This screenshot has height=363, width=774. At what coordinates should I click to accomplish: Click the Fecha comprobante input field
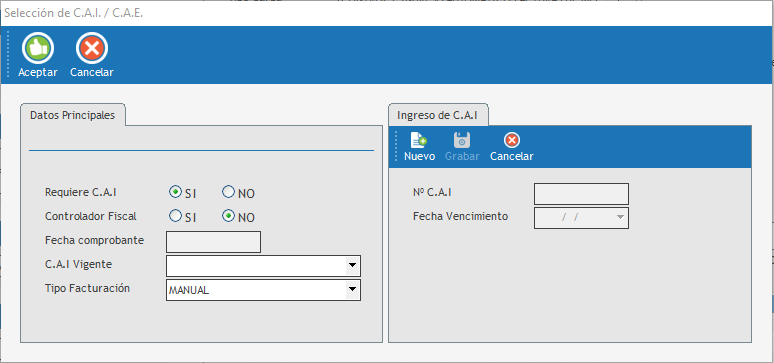point(213,242)
